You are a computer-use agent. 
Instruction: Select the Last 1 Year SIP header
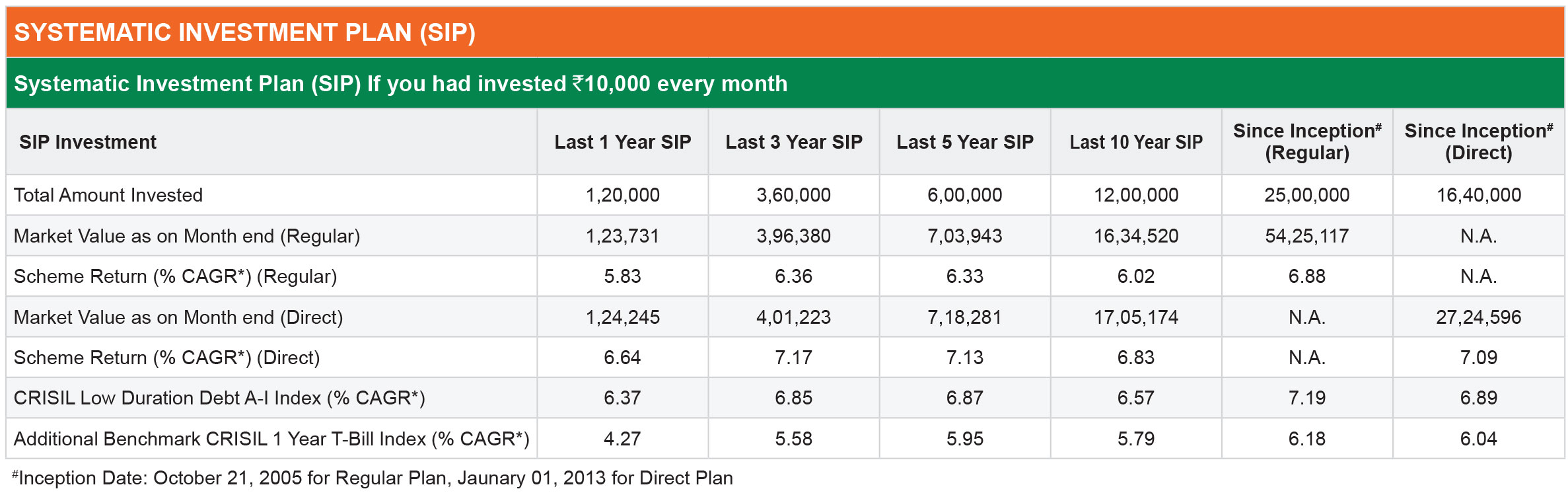pyautogui.click(x=622, y=142)
